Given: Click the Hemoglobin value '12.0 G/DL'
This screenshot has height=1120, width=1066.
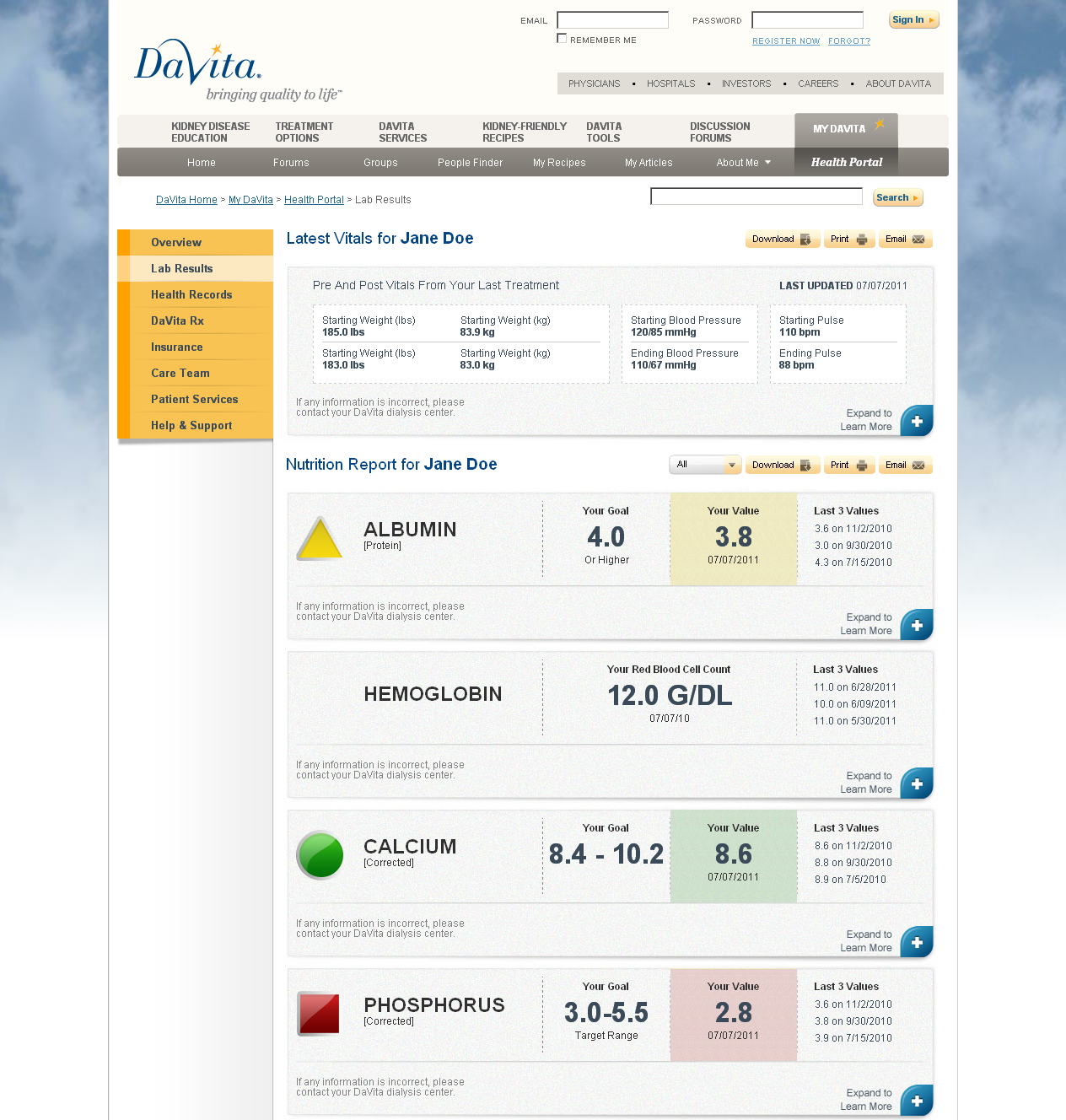Looking at the screenshot, I should click(670, 696).
